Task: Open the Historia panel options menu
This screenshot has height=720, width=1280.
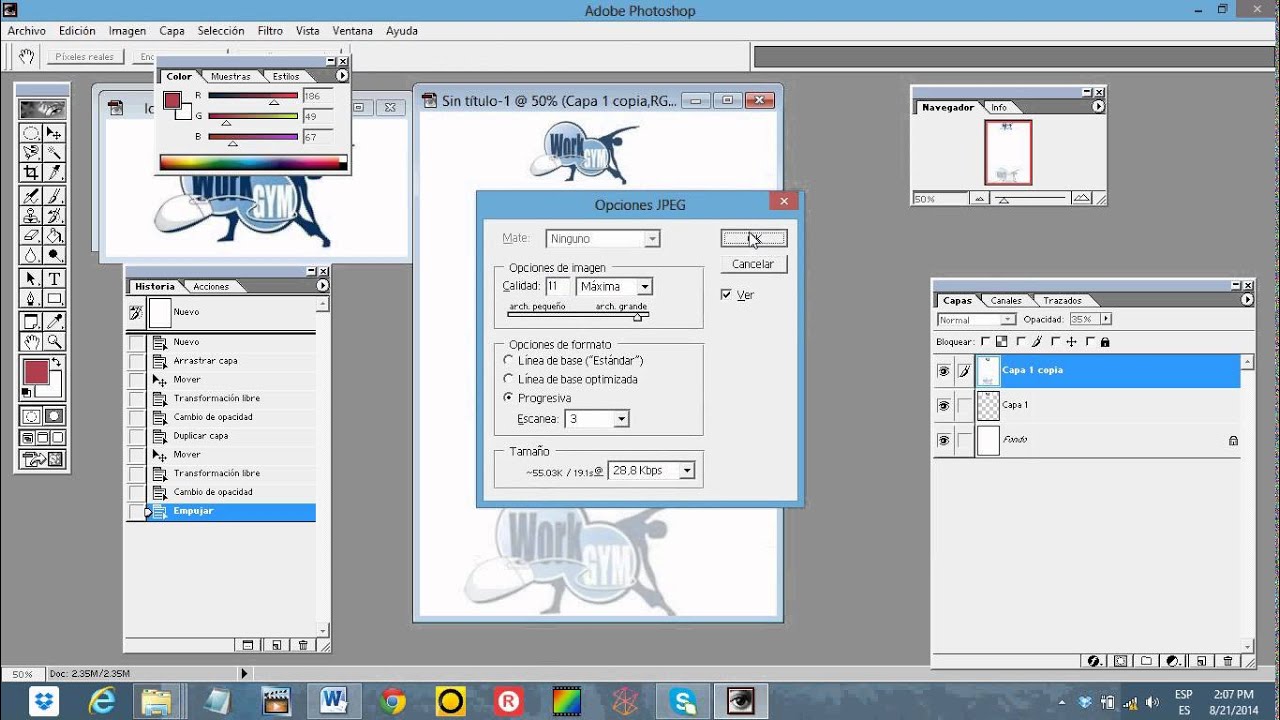Action: pyautogui.click(x=322, y=286)
